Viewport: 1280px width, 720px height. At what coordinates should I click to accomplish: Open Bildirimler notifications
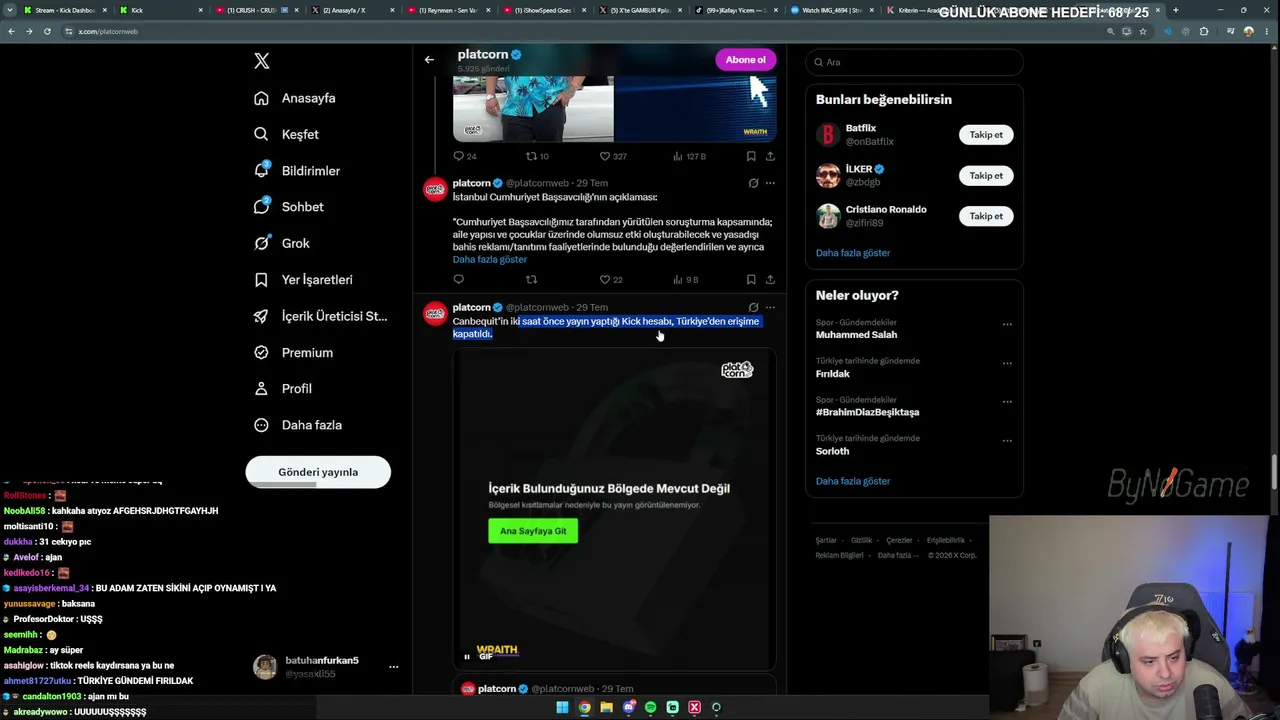[297, 171]
